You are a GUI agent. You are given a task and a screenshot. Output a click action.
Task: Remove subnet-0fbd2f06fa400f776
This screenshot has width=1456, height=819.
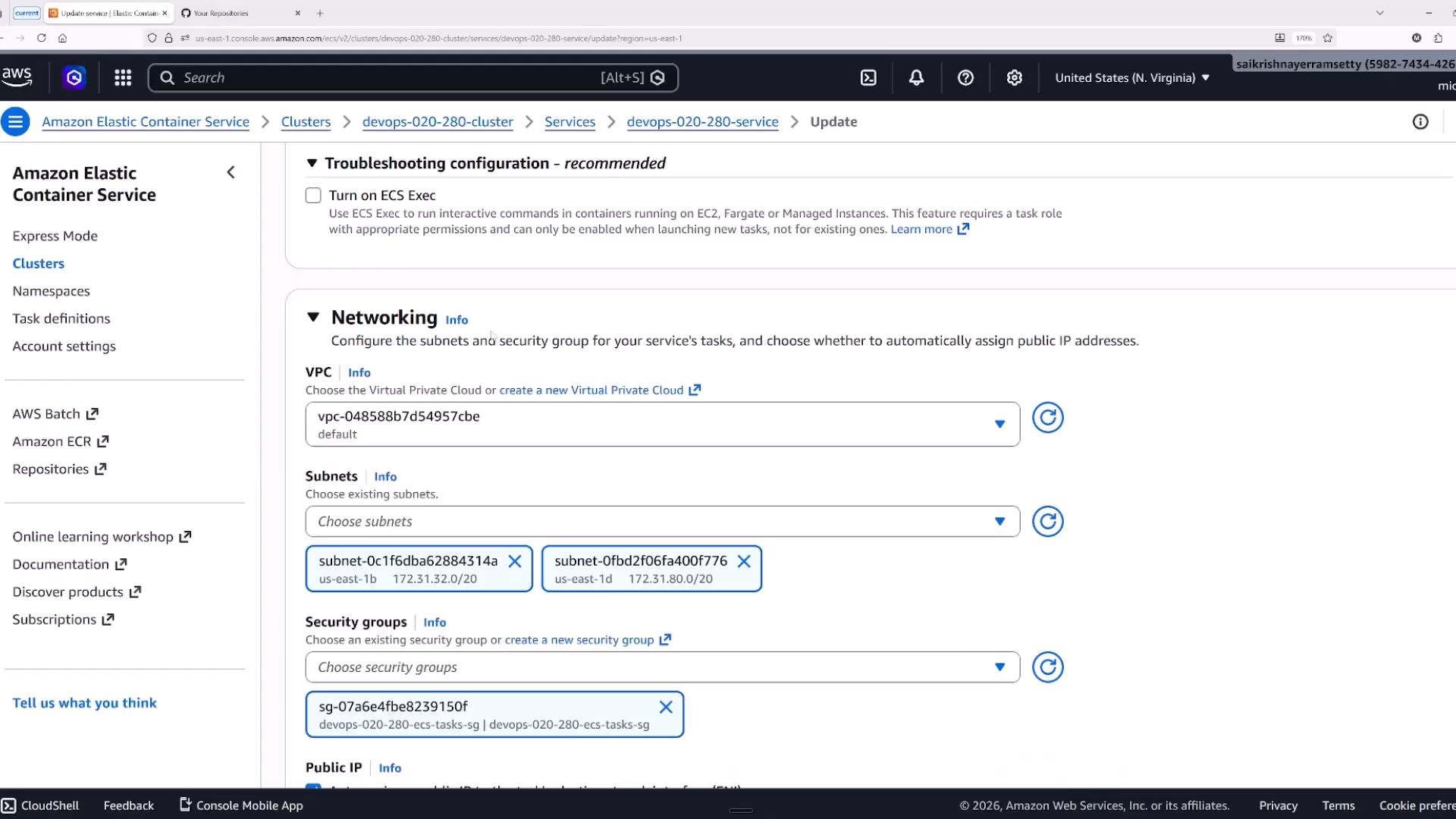tap(744, 561)
